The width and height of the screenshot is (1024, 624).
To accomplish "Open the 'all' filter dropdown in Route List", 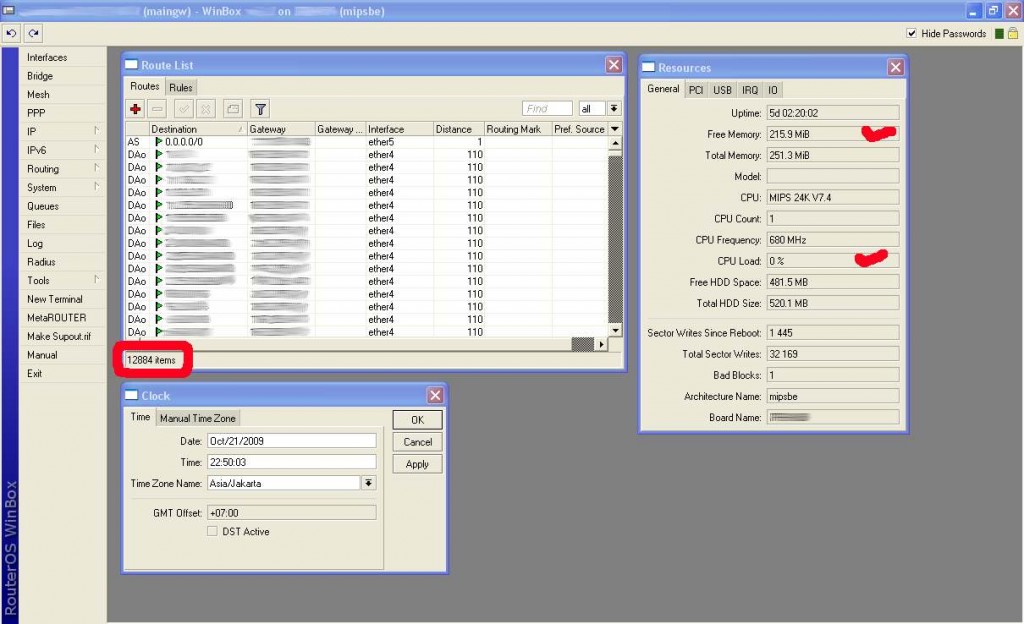I will tap(614, 108).
